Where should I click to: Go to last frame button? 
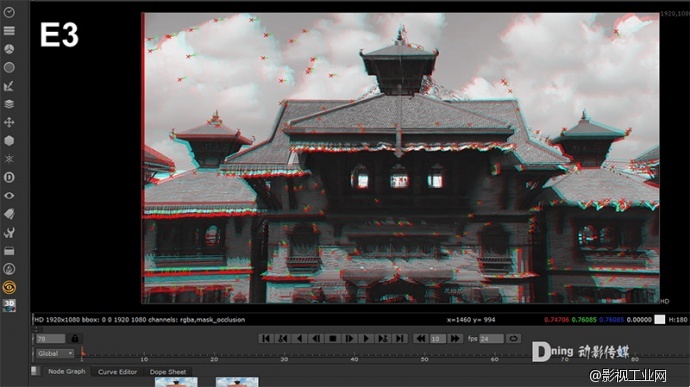400,338
